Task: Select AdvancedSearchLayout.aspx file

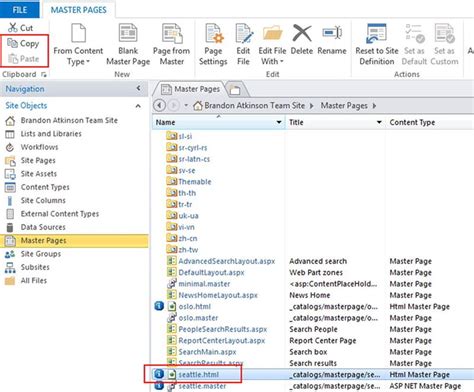Action: point(227,261)
